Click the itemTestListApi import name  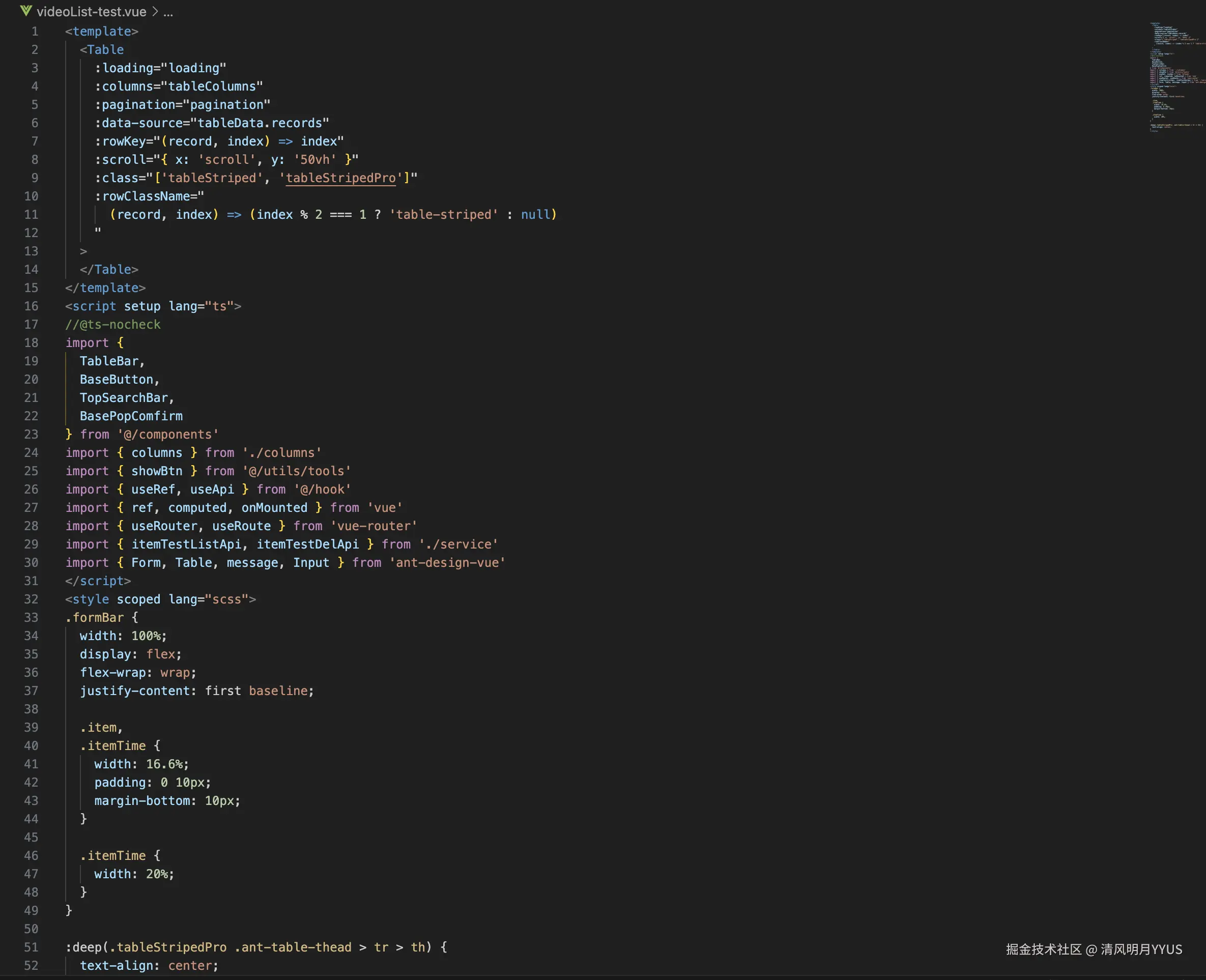[x=186, y=544]
